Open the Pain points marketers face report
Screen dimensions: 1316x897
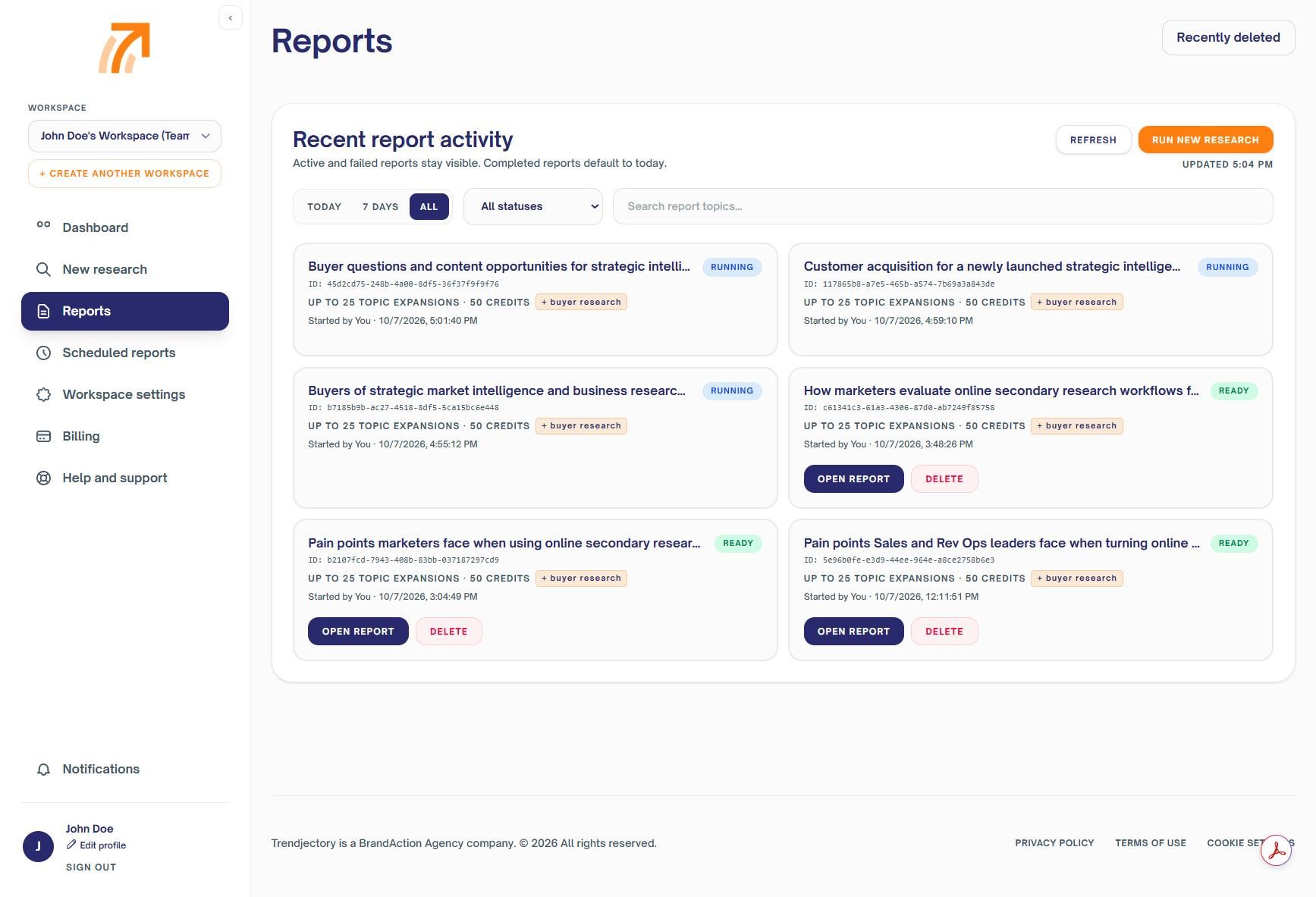358,632
